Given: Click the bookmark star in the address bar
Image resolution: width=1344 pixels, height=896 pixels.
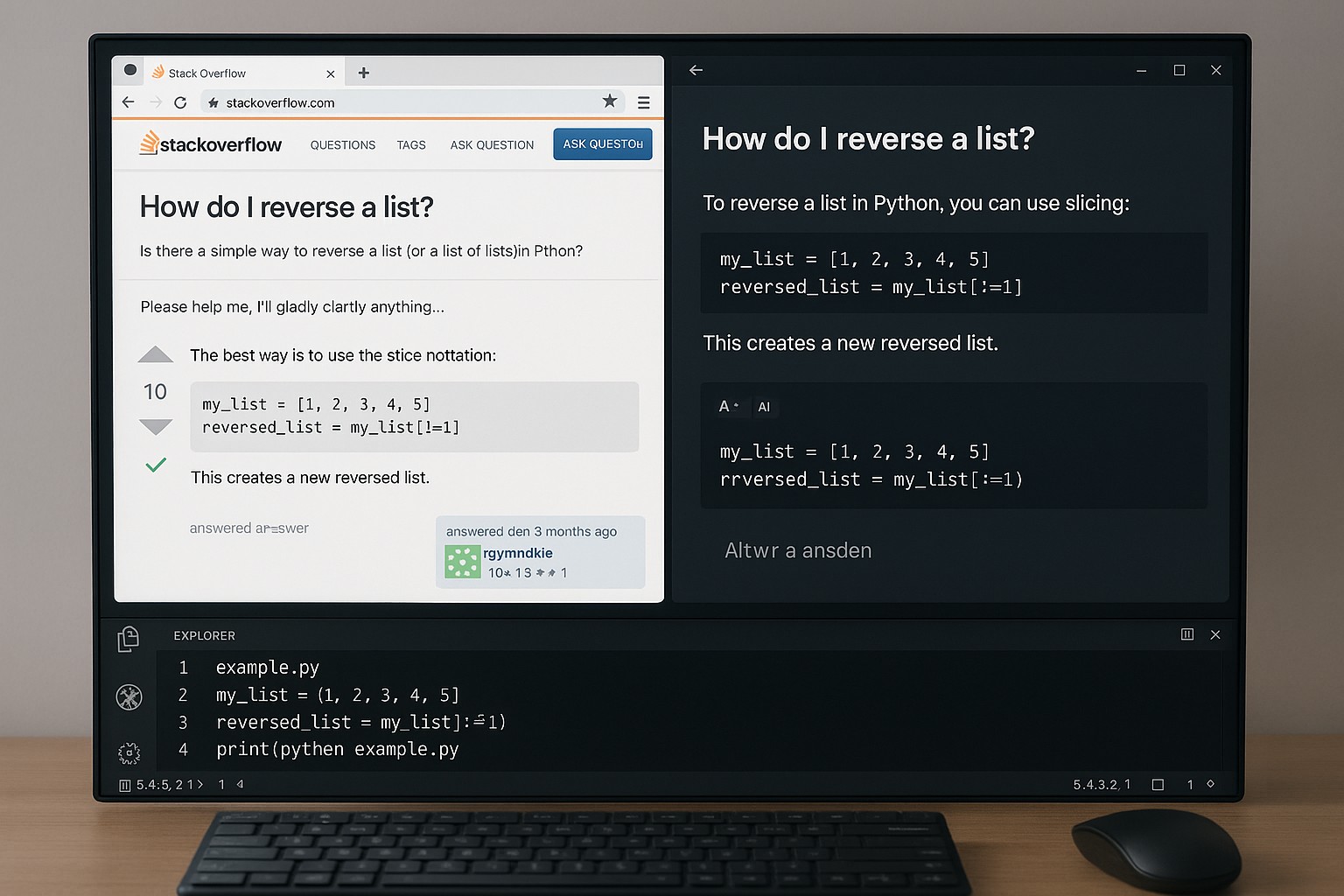Looking at the screenshot, I should (x=610, y=101).
